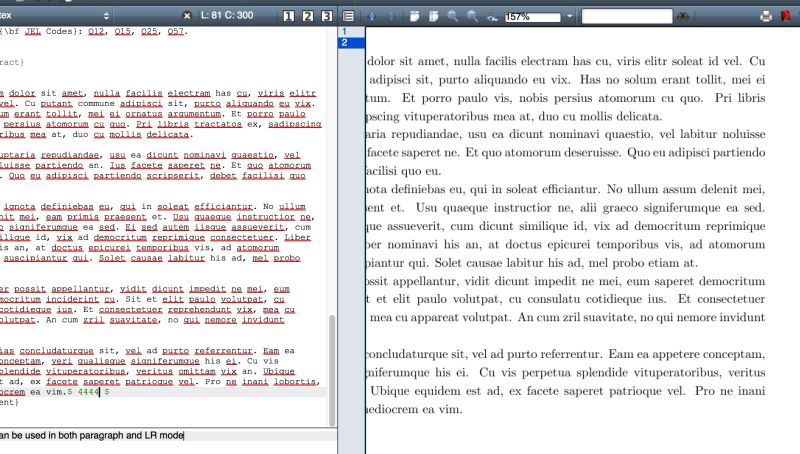The height and width of the screenshot is (454, 800).
Task: Click '4444' math text in editor
Action: 88,392
